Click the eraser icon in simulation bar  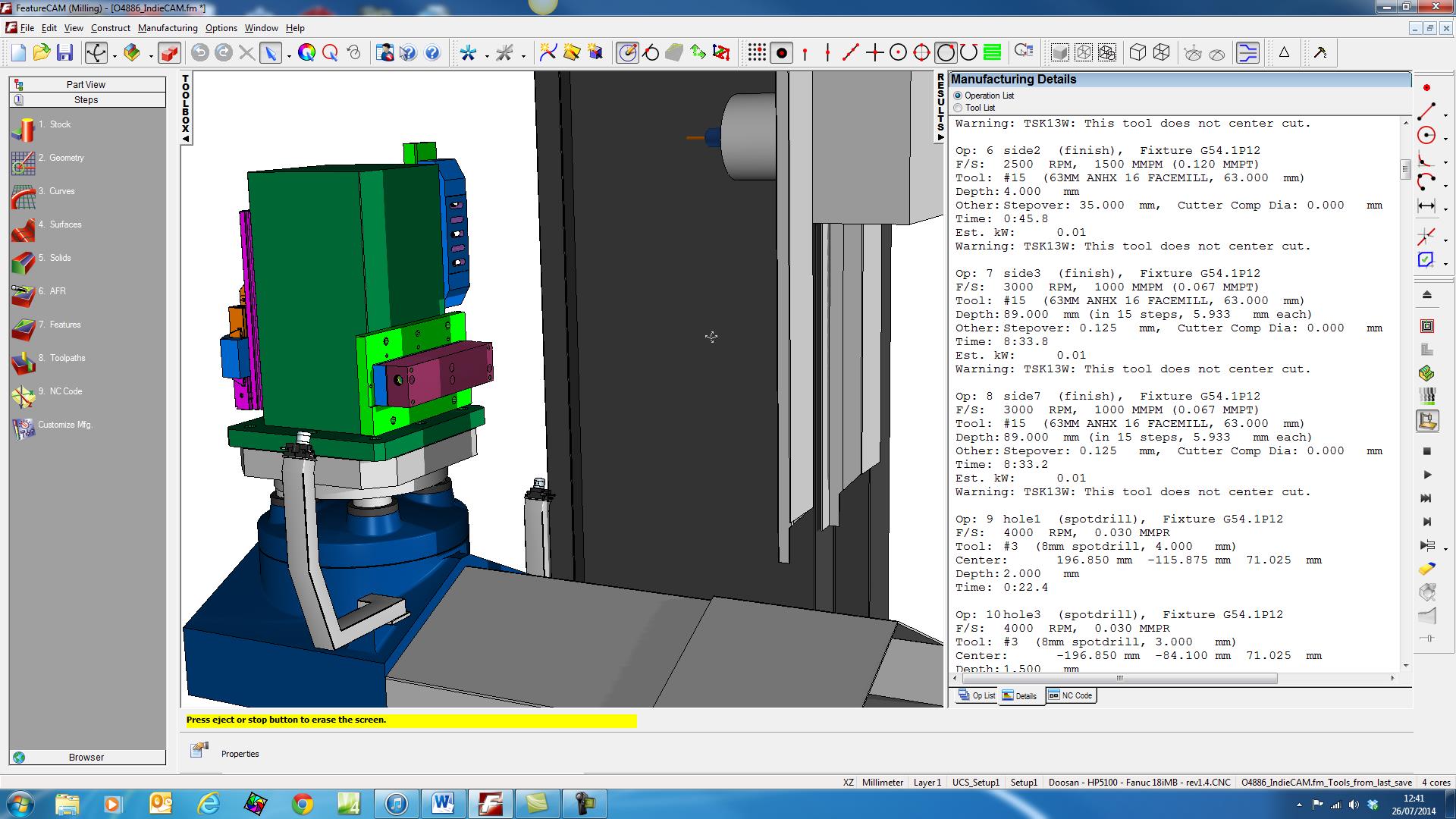pos(1426,569)
